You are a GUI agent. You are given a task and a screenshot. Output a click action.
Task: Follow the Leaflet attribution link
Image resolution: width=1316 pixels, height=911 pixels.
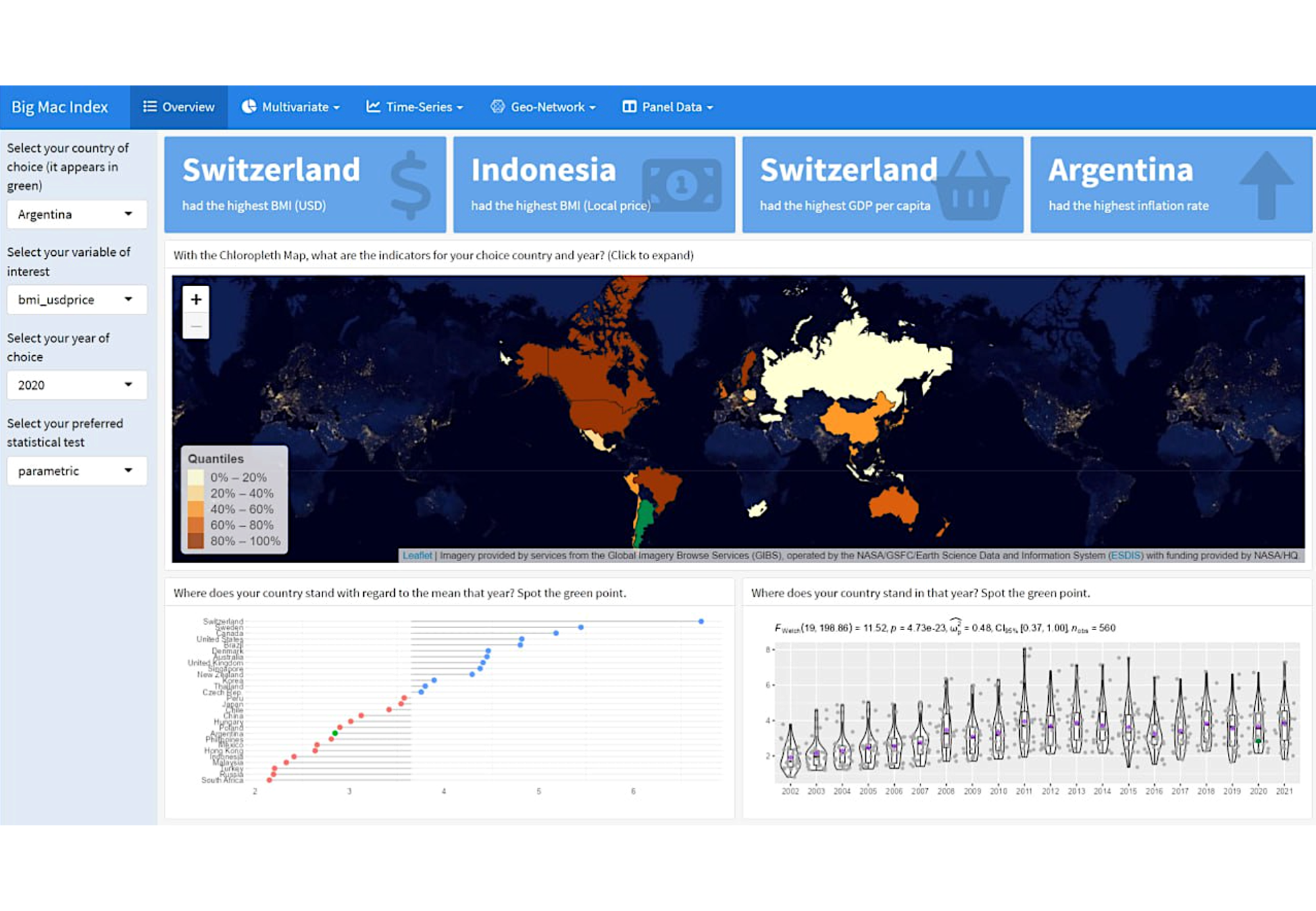[x=417, y=556]
